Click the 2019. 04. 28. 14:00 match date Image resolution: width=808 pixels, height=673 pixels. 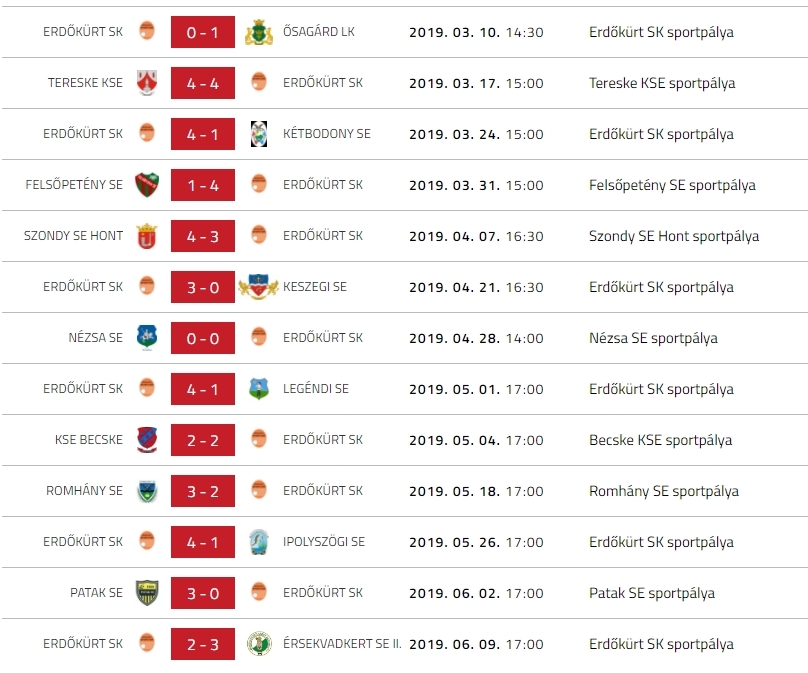pyautogui.click(x=476, y=338)
